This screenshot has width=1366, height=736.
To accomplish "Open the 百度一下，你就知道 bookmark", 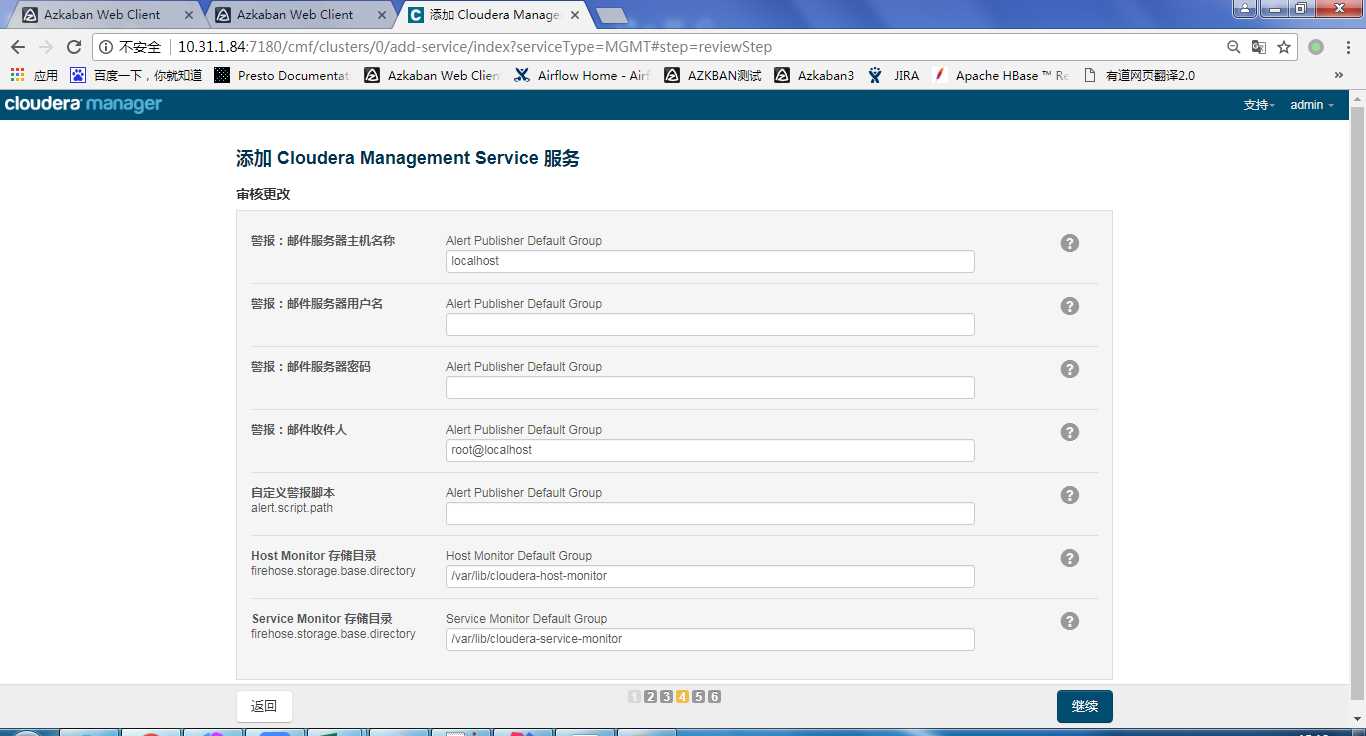I will (x=136, y=75).
